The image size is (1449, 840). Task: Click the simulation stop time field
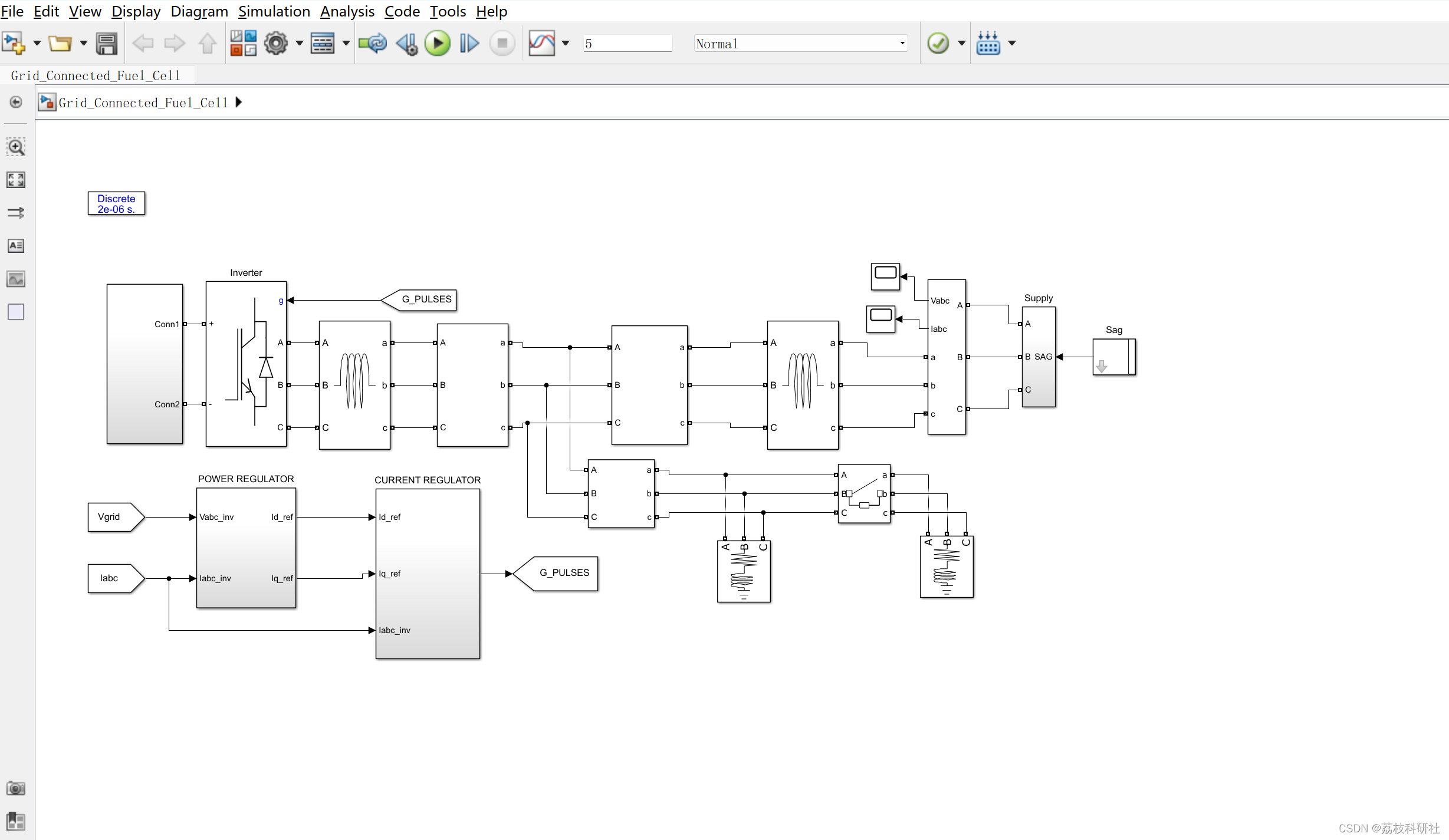(x=627, y=43)
